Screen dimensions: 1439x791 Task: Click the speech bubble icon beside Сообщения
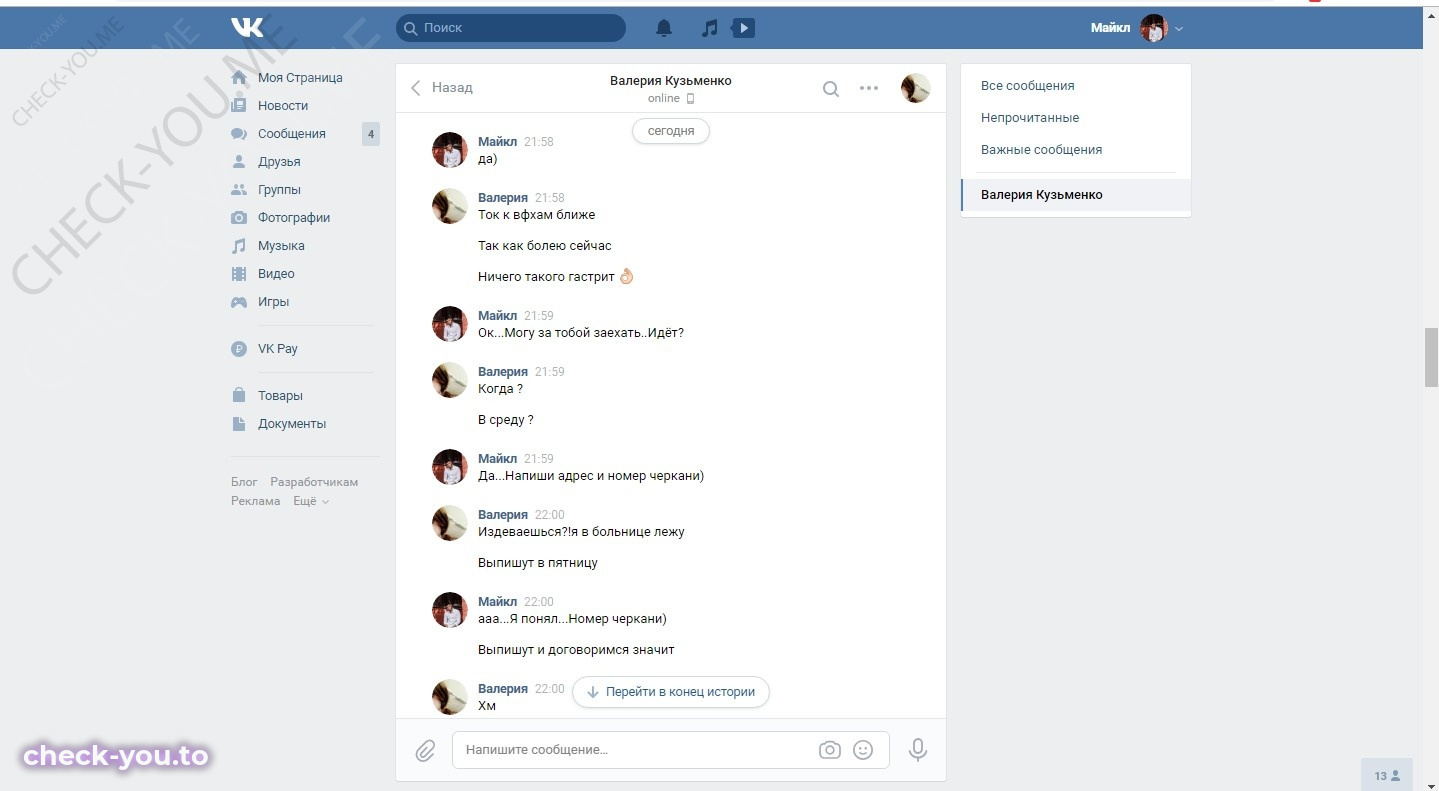[x=239, y=134]
